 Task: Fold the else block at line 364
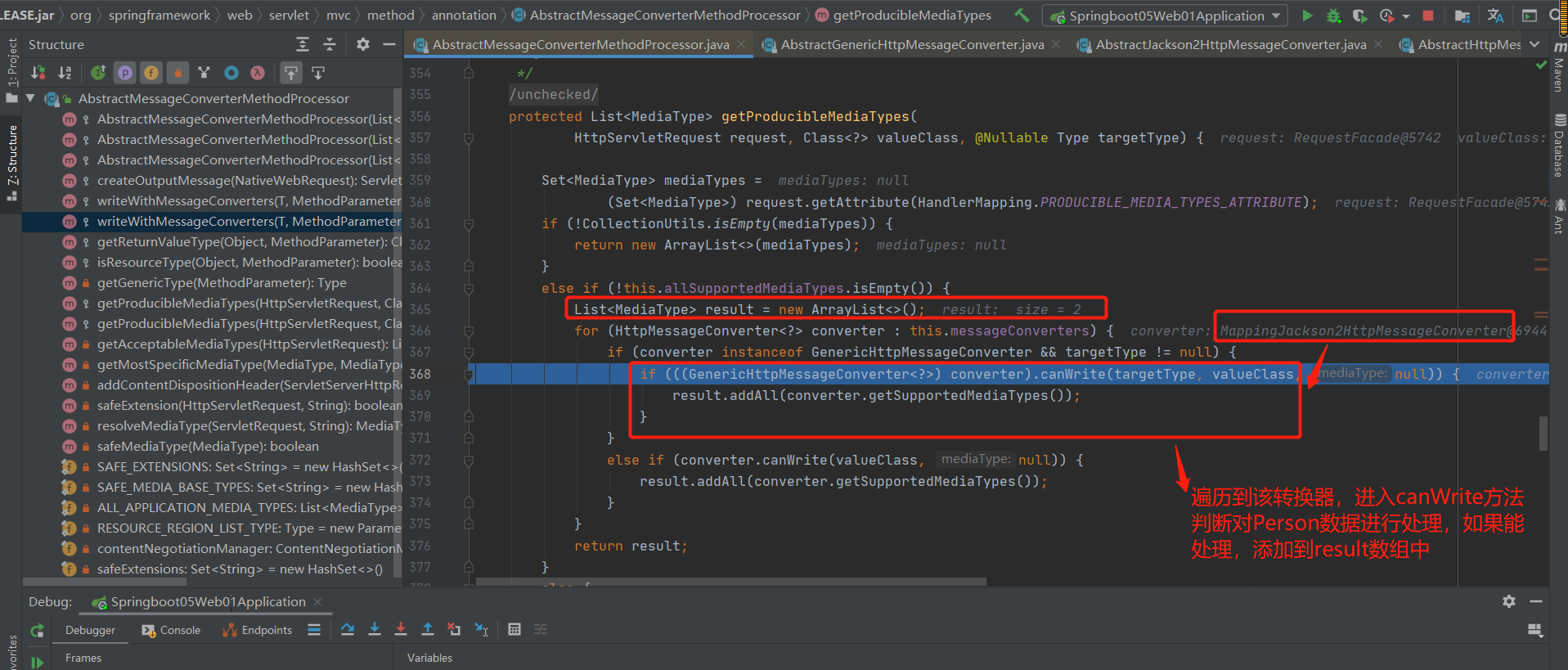pos(469,288)
